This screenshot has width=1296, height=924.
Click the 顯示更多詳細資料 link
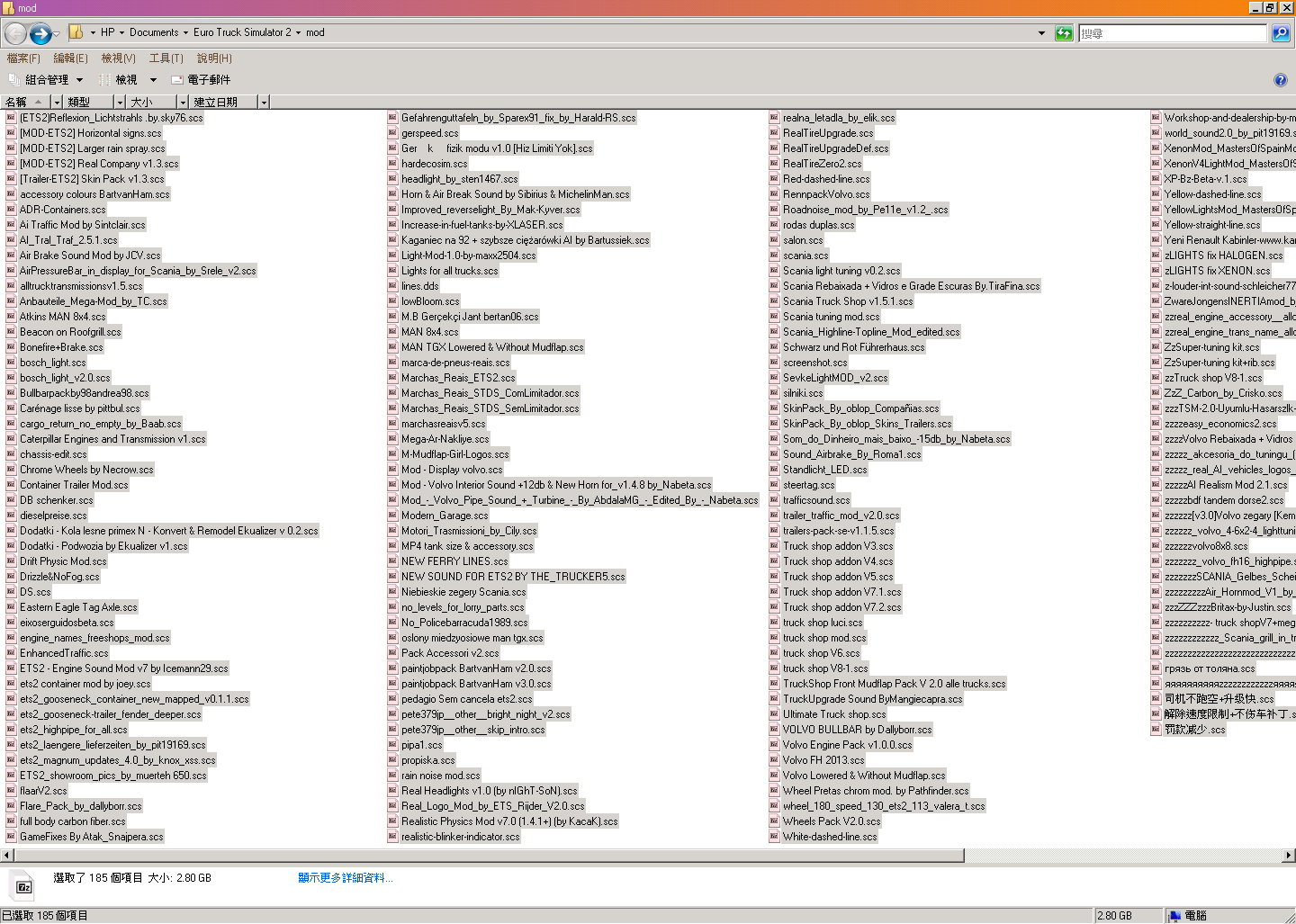pyautogui.click(x=345, y=878)
